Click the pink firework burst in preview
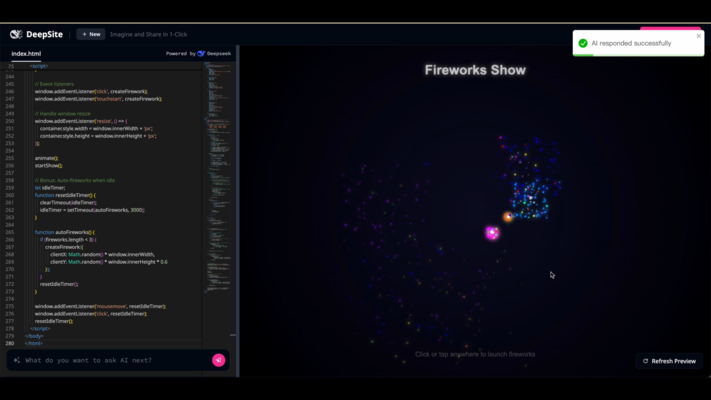The width and height of the screenshot is (711, 400). [x=492, y=233]
